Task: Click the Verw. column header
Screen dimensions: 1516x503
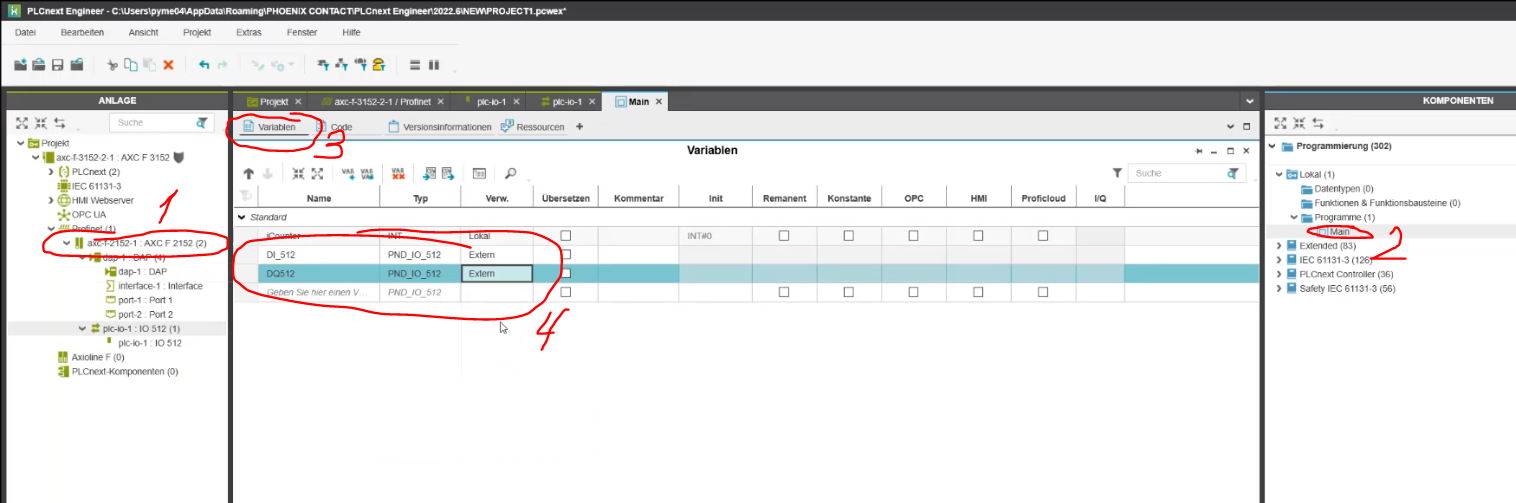Action: (497, 198)
